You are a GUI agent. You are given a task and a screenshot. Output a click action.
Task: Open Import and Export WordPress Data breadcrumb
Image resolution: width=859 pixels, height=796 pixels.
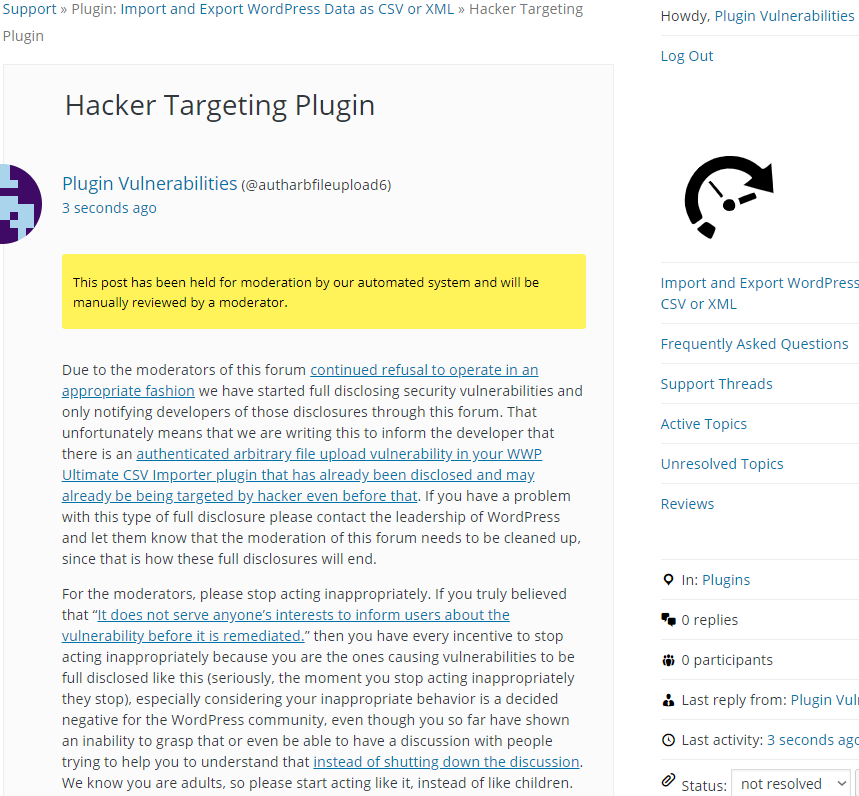click(287, 9)
